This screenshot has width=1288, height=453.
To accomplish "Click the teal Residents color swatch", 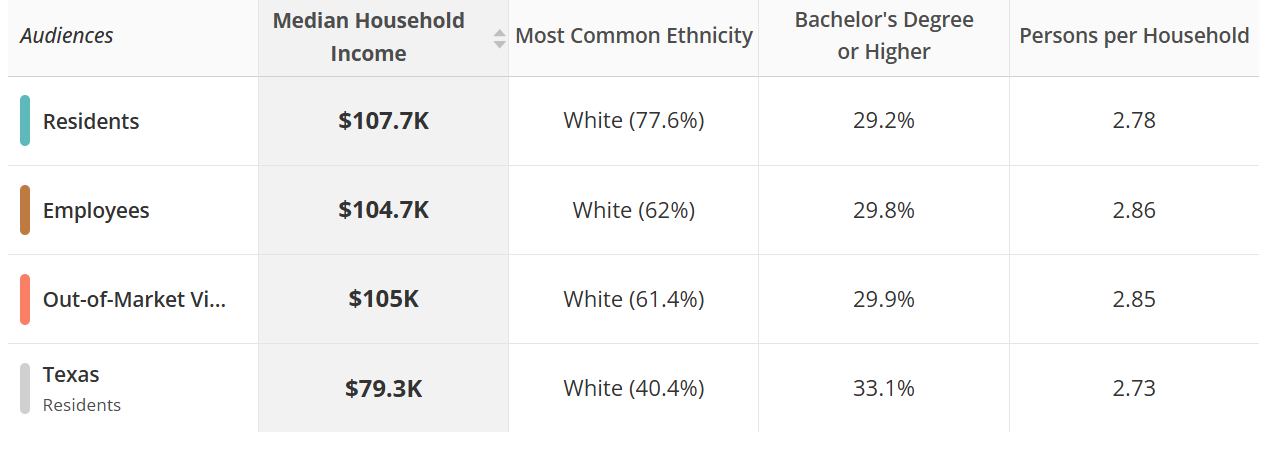I will [25, 121].
